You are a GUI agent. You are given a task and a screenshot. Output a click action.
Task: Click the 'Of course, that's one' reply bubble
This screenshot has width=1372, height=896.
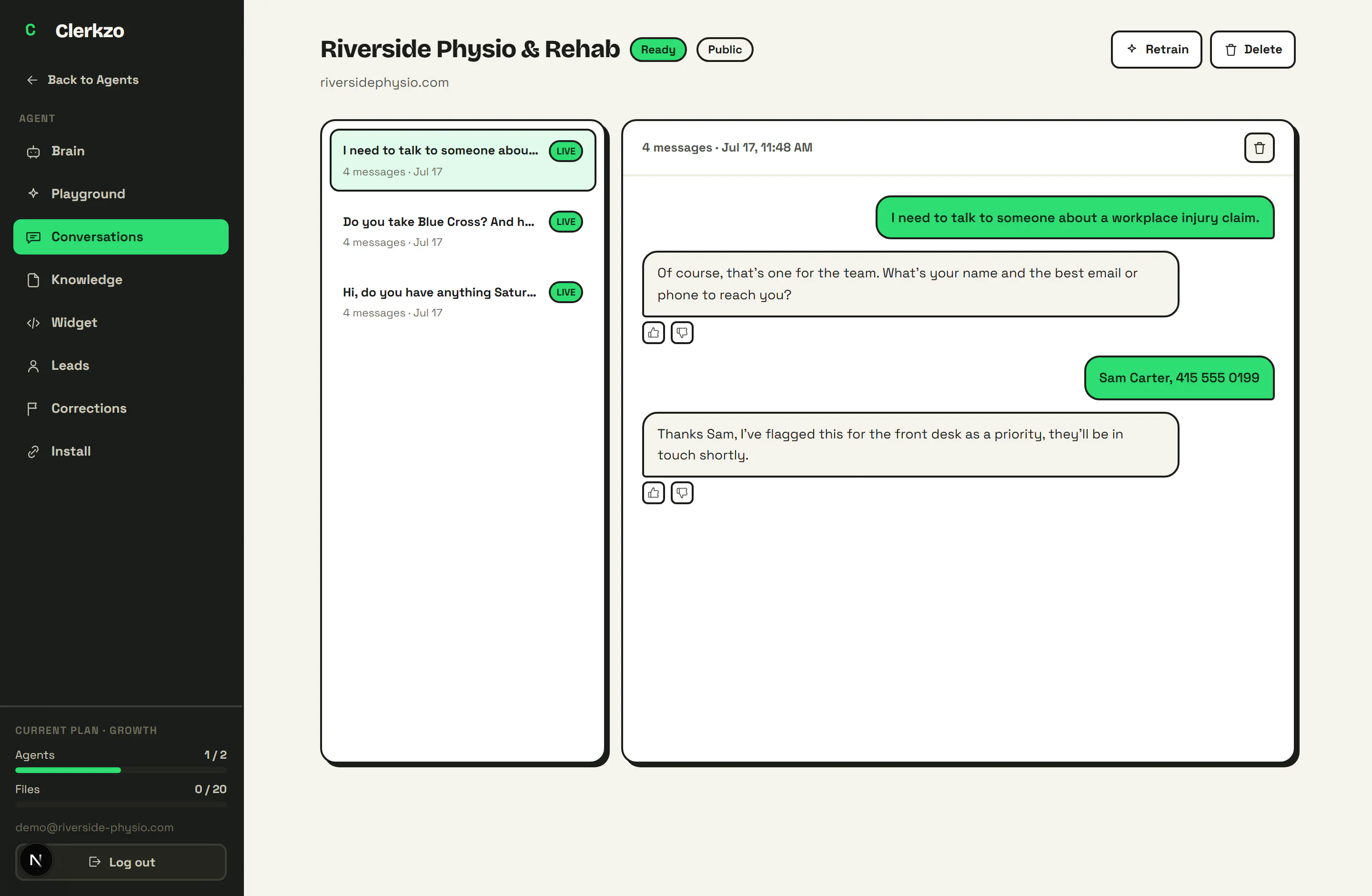(x=910, y=284)
